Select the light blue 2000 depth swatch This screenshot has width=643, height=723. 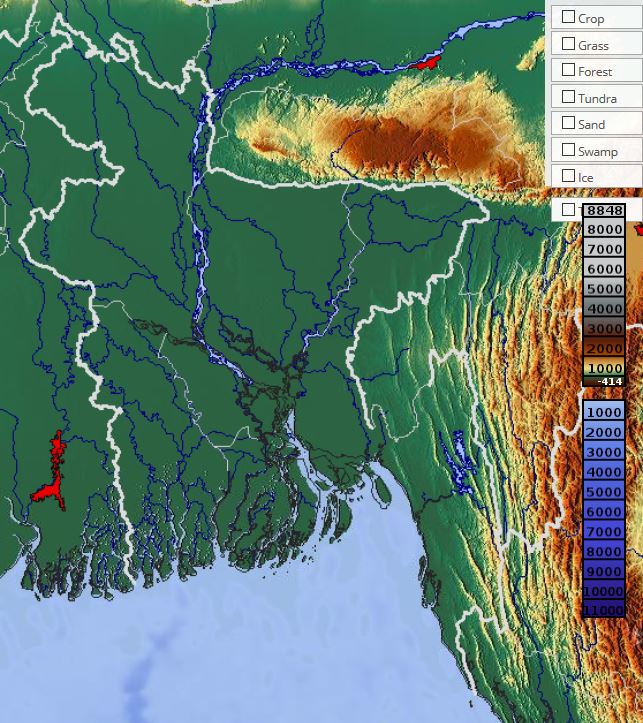pyautogui.click(x=604, y=432)
